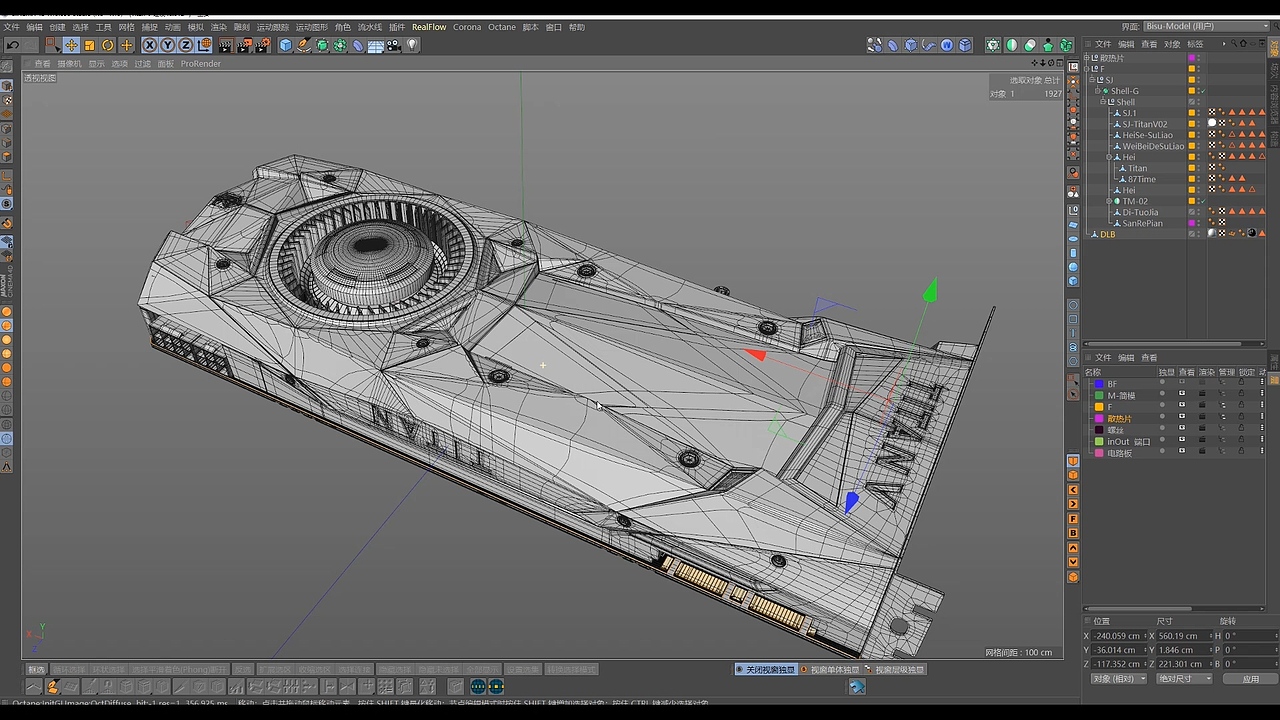Select the DLB object
This screenshot has width=1280, height=720.
pyautogui.click(x=1107, y=234)
